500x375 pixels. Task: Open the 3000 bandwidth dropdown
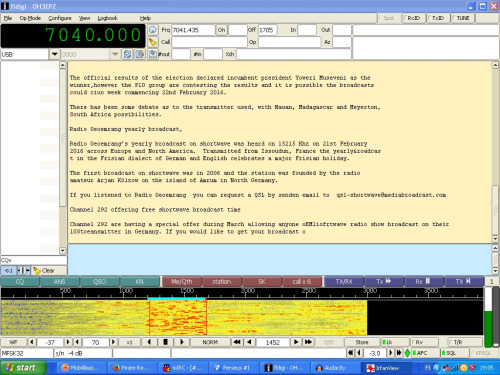click(x=115, y=54)
